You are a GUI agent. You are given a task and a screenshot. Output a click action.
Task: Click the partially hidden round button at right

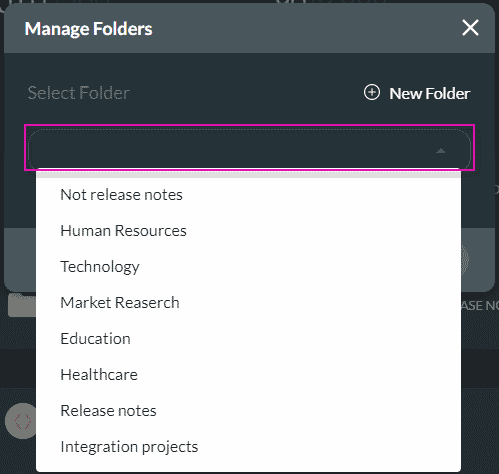[465, 259]
